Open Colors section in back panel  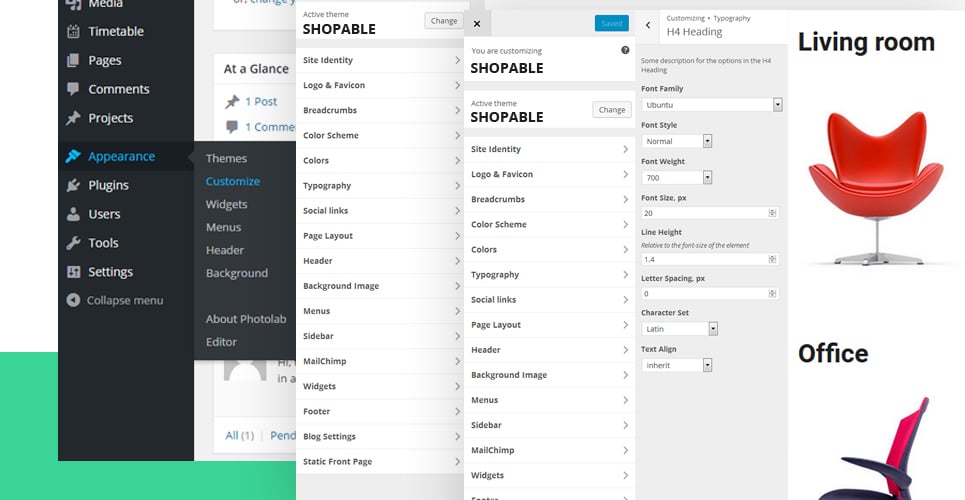click(380, 160)
